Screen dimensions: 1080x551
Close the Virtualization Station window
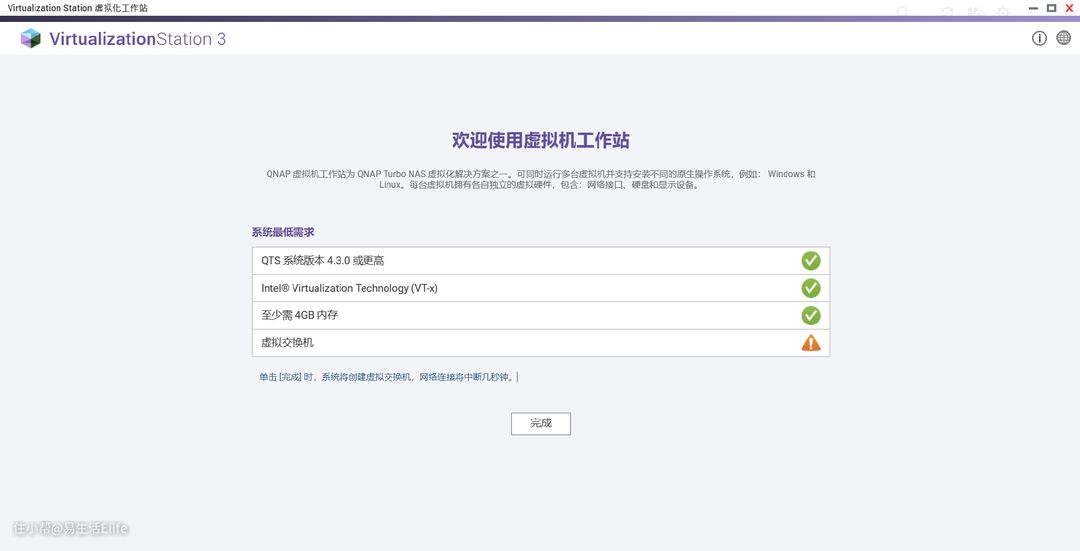1069,8
